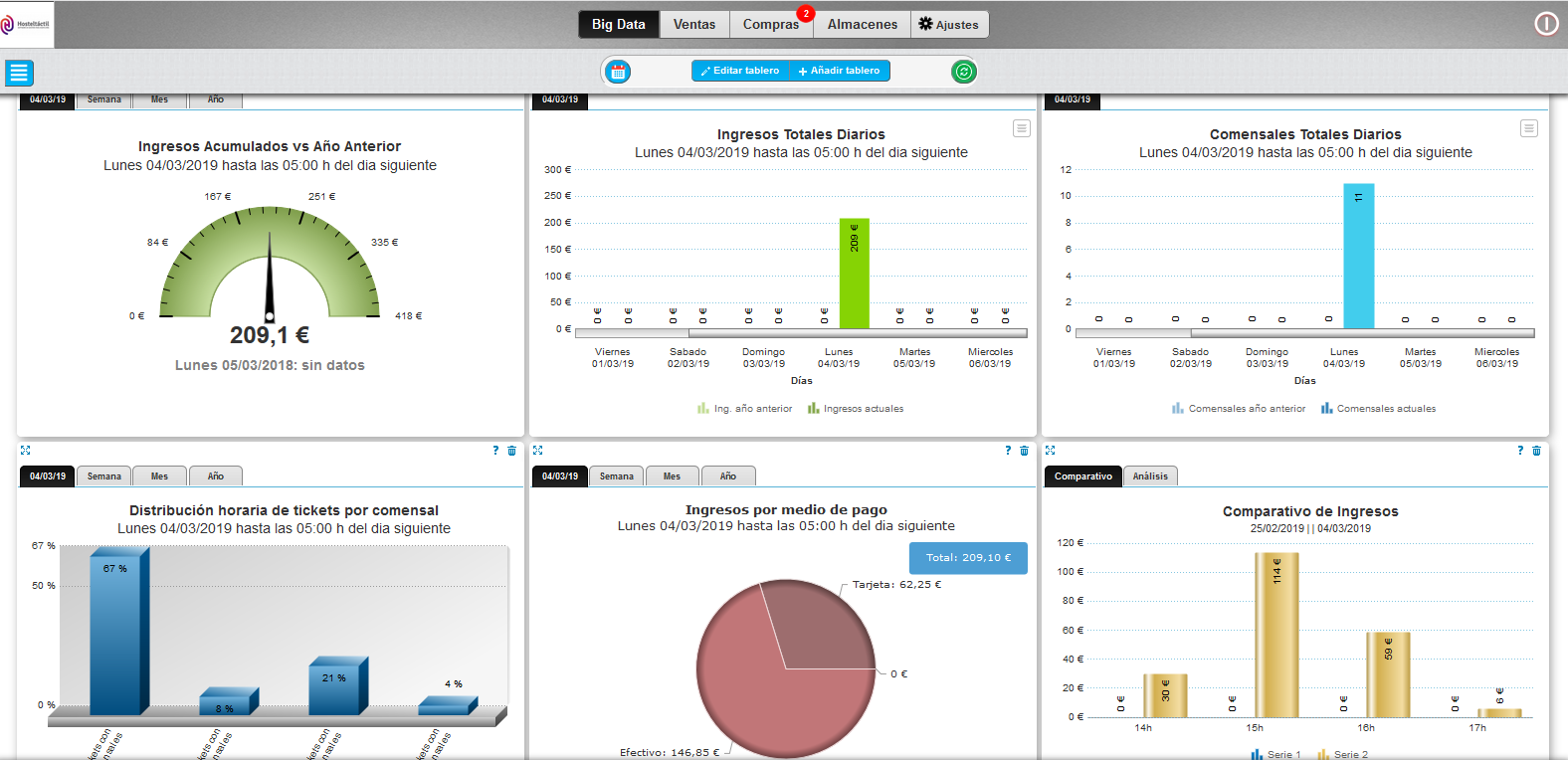Image resolution: width=1568 pixels, height=760 pixels.
Task: Switch to the Ventas section
Action: click(694, 25)
